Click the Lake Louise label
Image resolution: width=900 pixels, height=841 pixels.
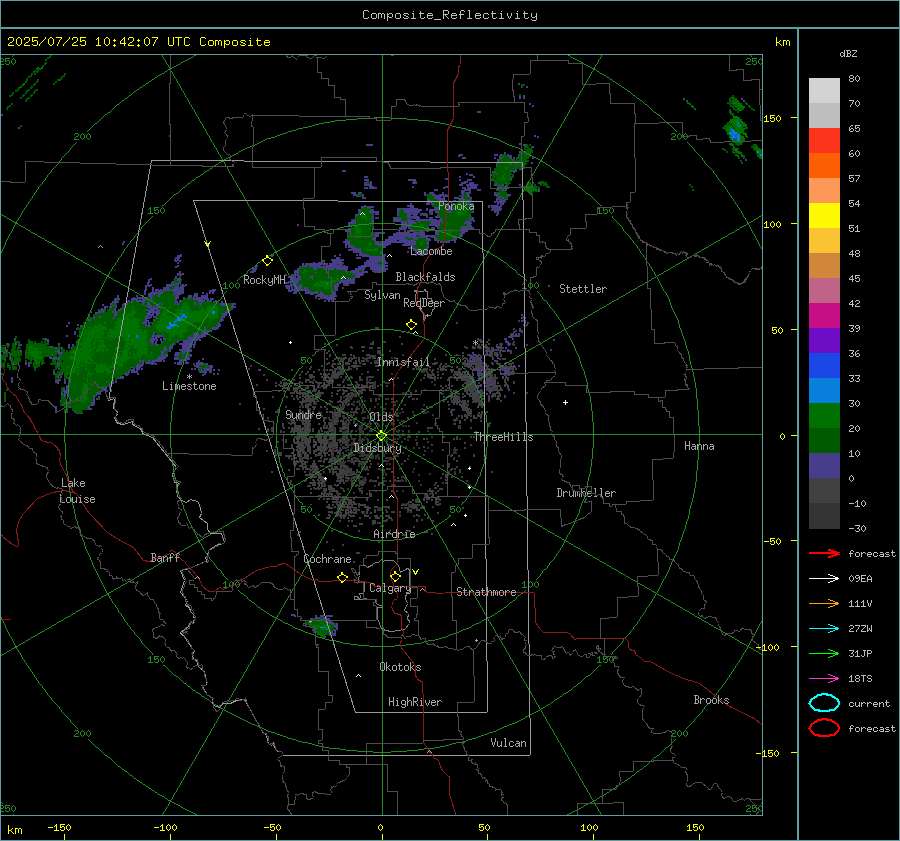[77, 491]
